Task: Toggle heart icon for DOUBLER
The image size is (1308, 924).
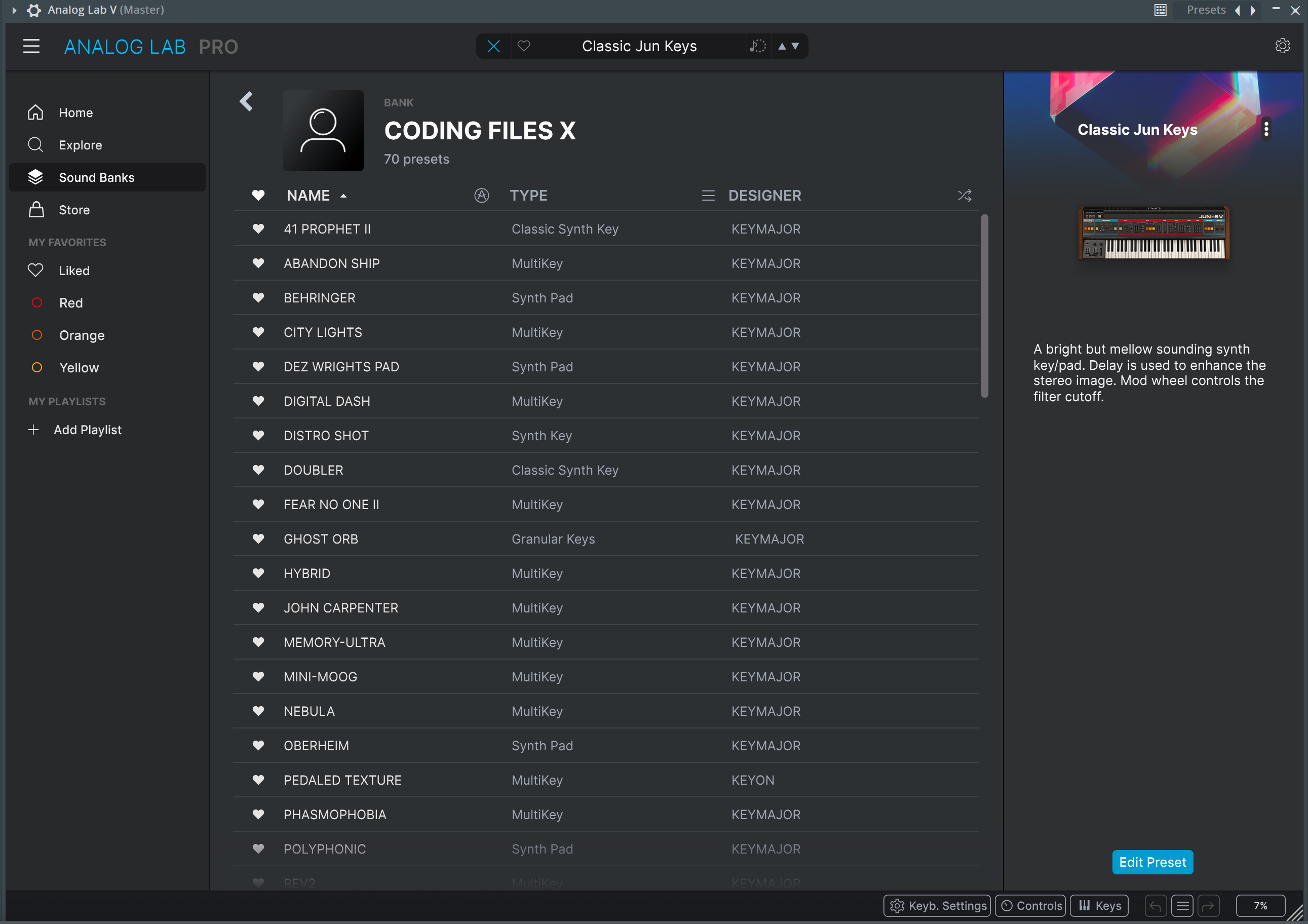Action: [258, 470]
